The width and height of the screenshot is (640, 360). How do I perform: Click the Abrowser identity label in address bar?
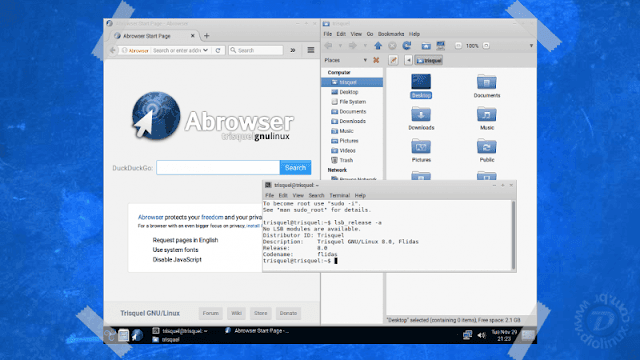(x=135, y=51)
